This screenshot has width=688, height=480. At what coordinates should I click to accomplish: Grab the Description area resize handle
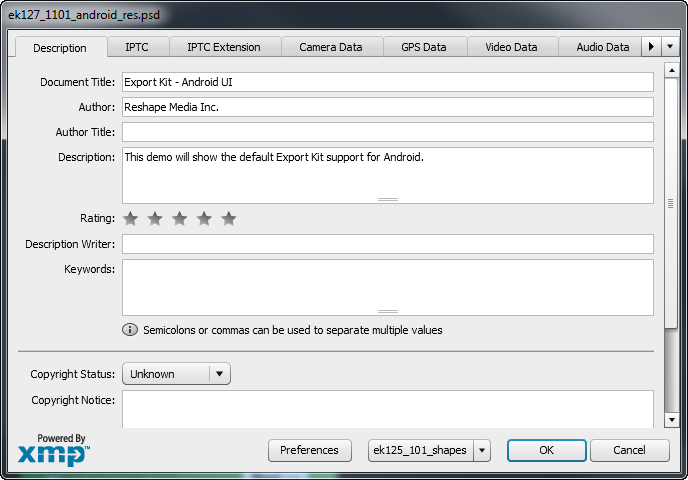point(388,199)
